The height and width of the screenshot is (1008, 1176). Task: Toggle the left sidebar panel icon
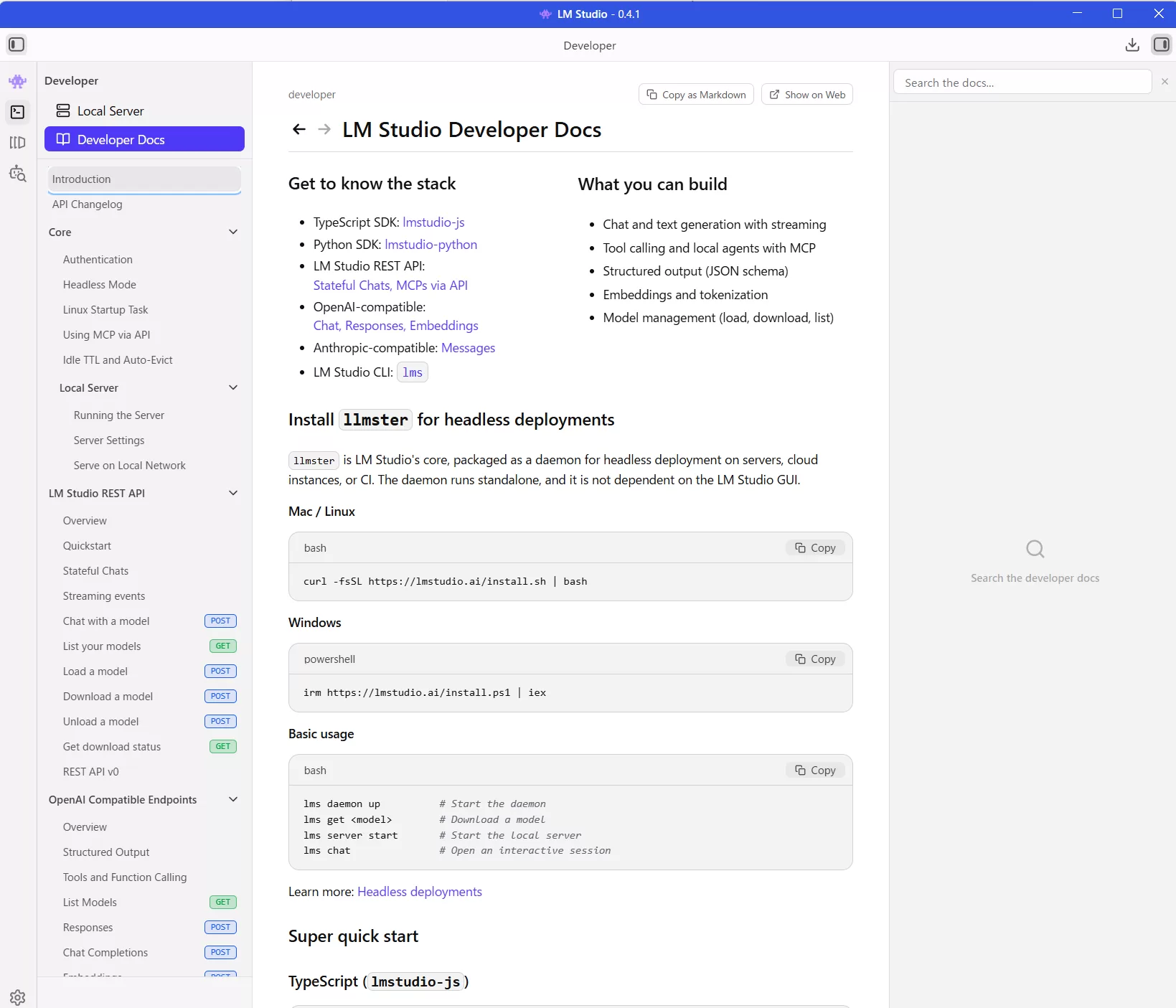[x=17, y=44]
